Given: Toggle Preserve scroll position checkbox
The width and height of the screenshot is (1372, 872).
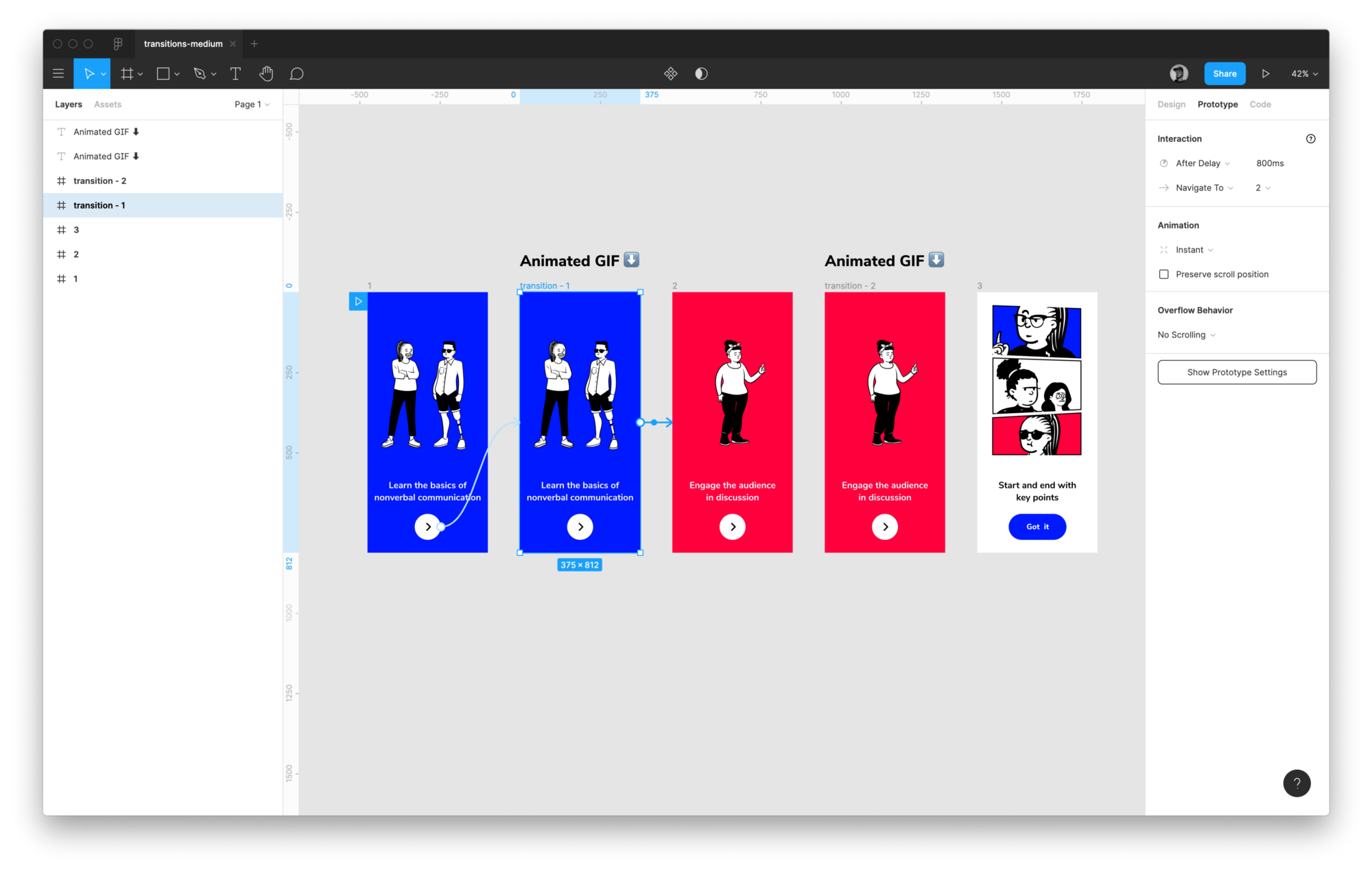Looking at the screenshot, I should (x=1163, y=273).
